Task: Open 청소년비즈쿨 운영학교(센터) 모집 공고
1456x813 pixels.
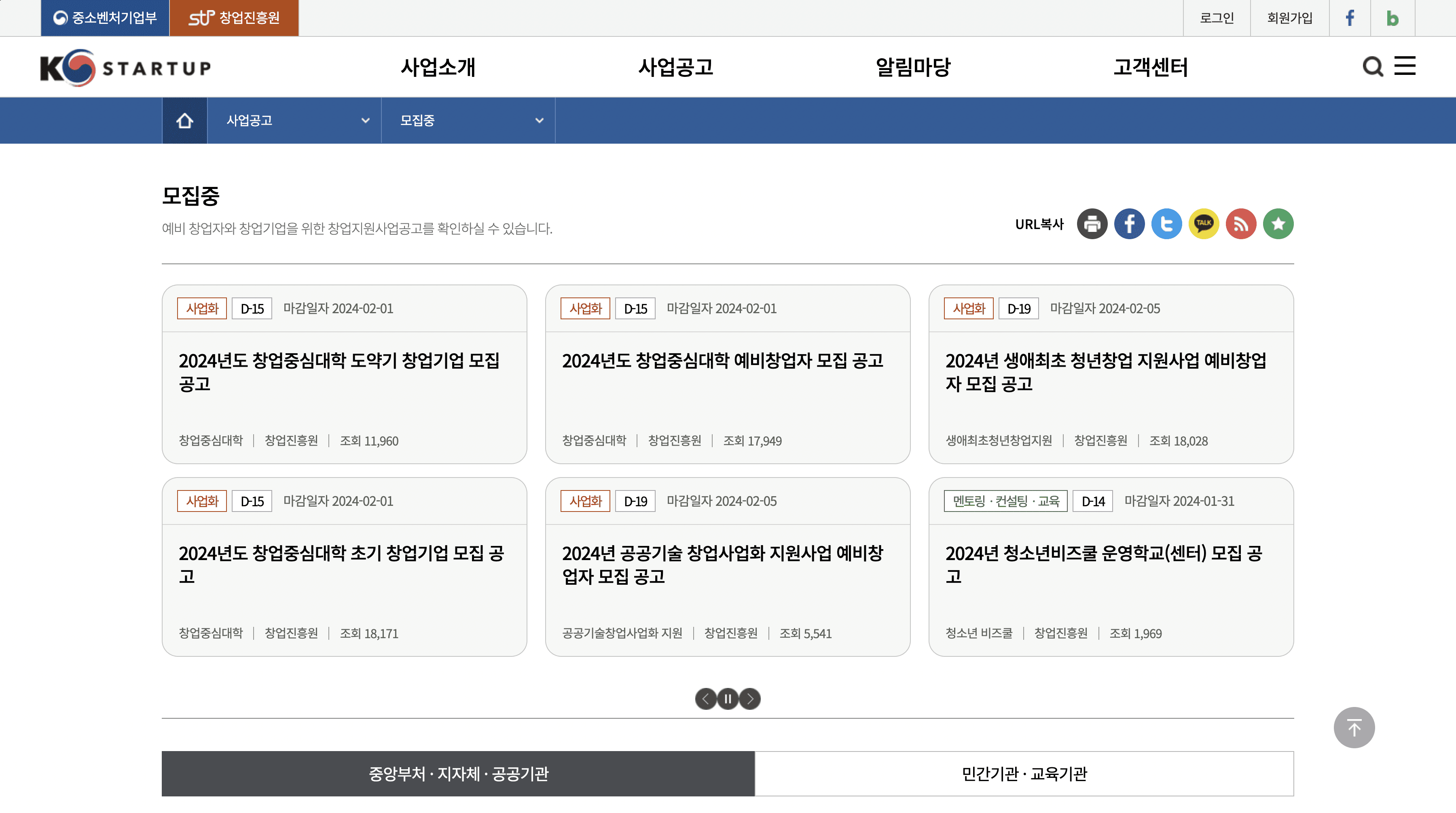Action: pos(1104,565)
